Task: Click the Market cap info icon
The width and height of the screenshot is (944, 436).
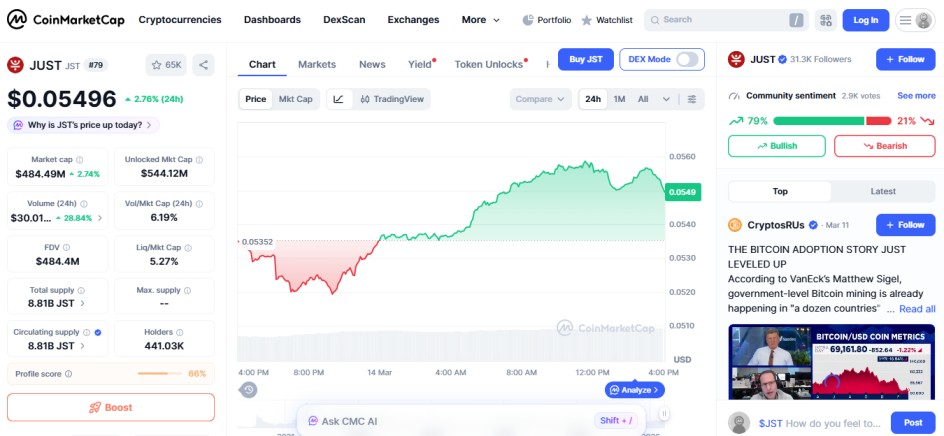Action: 80,160
